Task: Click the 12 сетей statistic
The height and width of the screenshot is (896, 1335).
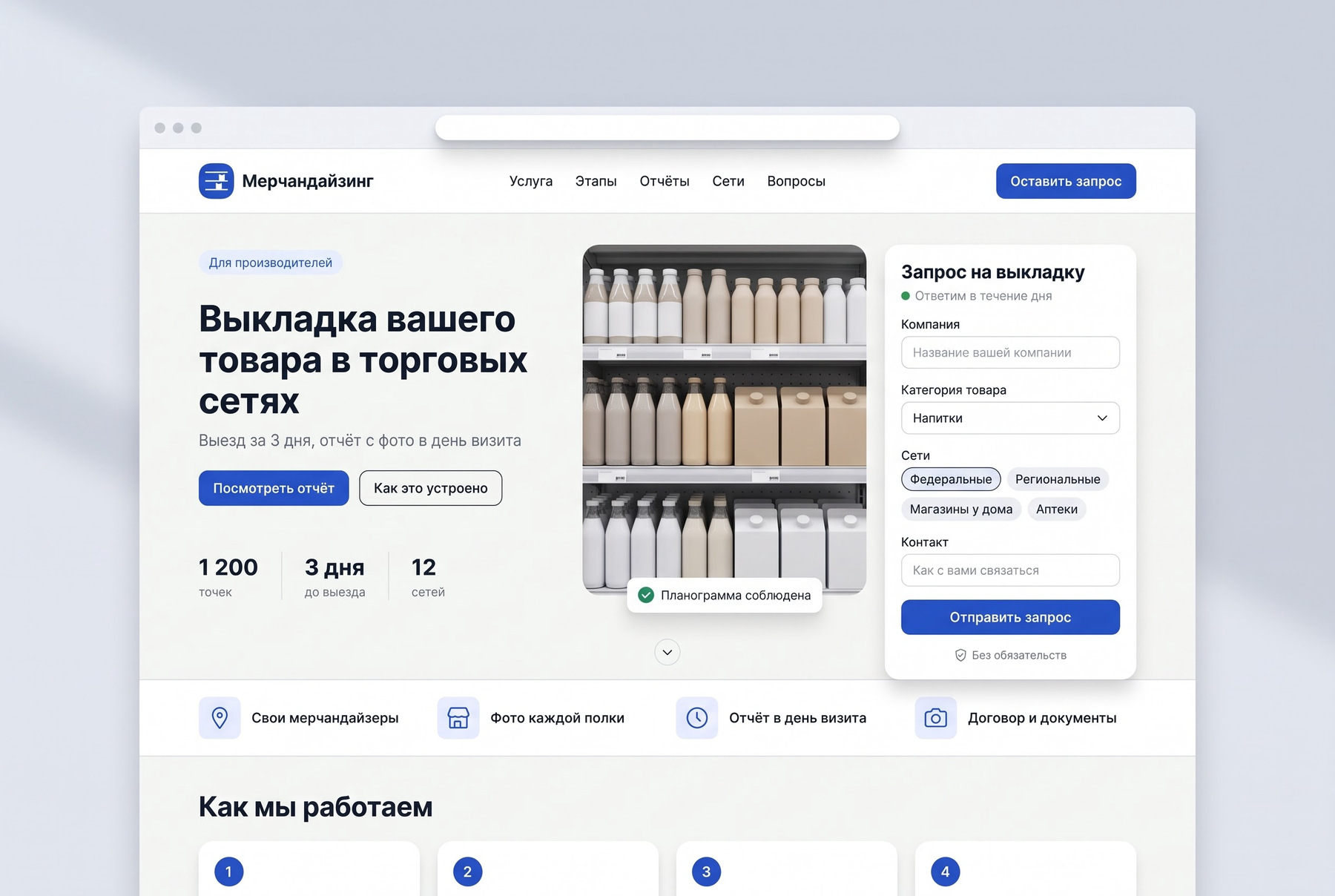Action: (x=428, y=576)
